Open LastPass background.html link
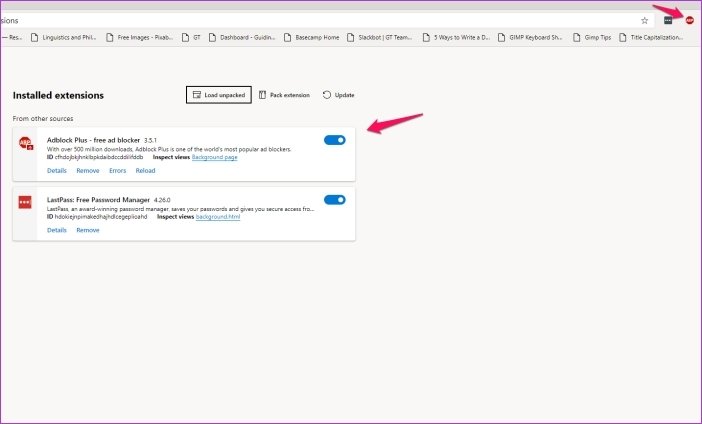Viewport: 702px width, 424px height. (x=218, y=217)
